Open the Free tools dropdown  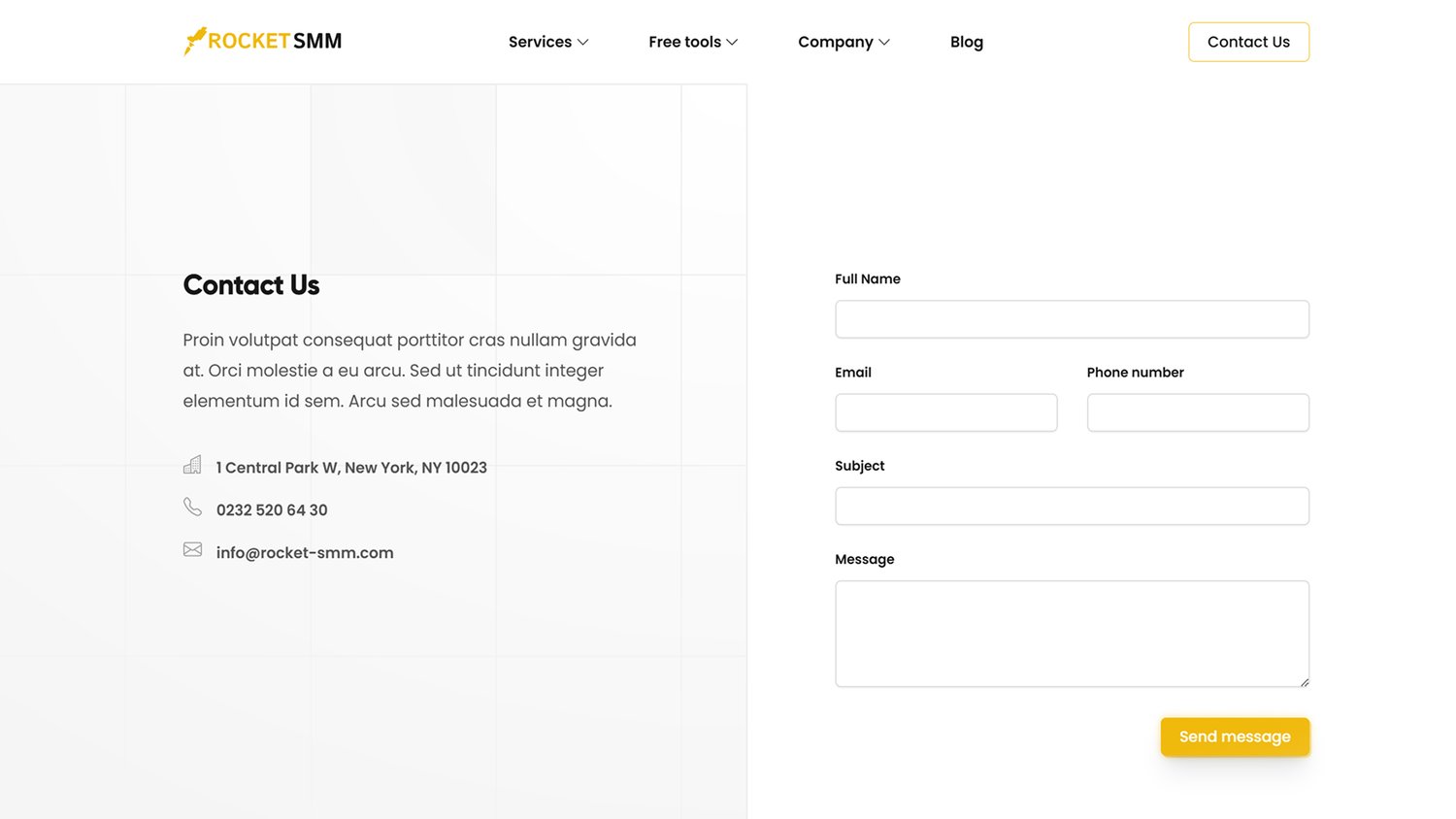point(693,42)
